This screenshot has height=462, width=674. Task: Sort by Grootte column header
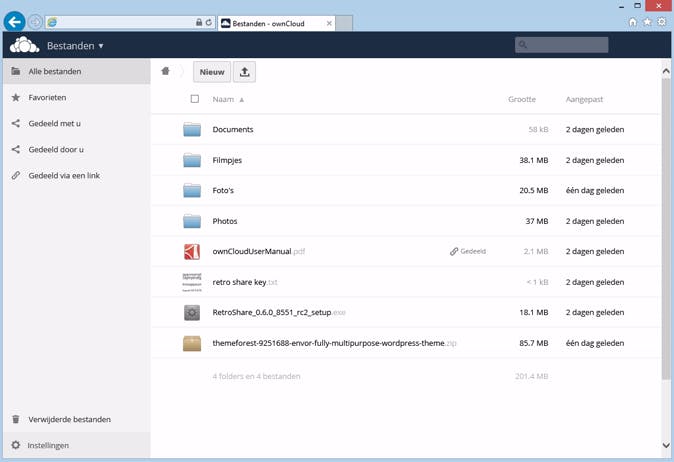tap(522, 99)
